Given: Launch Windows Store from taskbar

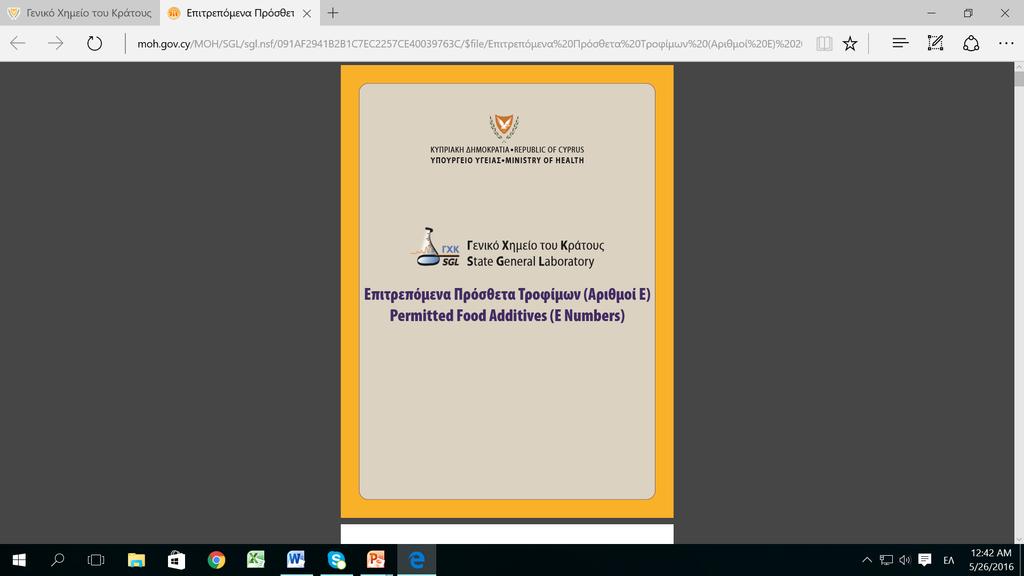Looking at the screenshot, I should (176, 560).
